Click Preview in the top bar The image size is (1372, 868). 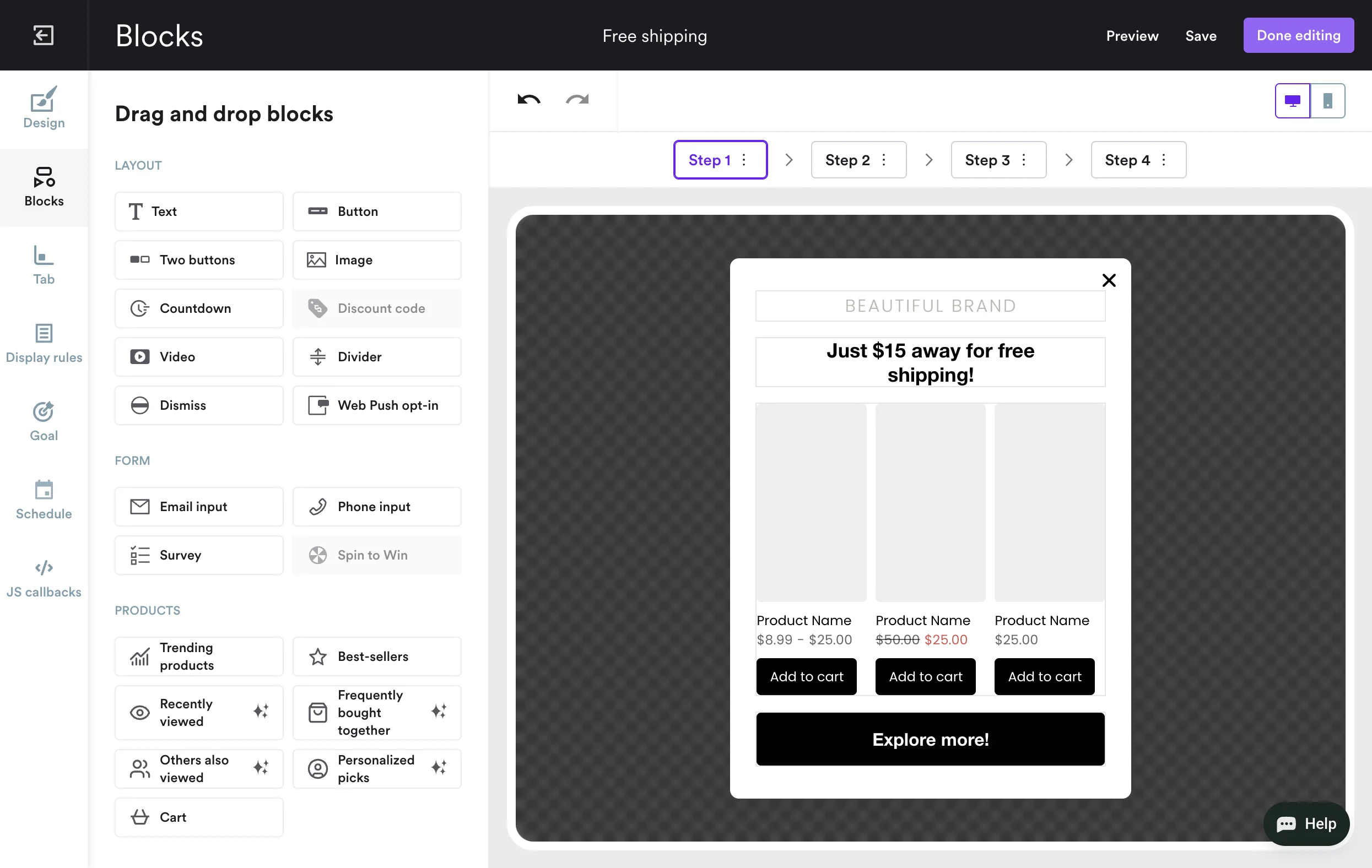click(1132, 36)
